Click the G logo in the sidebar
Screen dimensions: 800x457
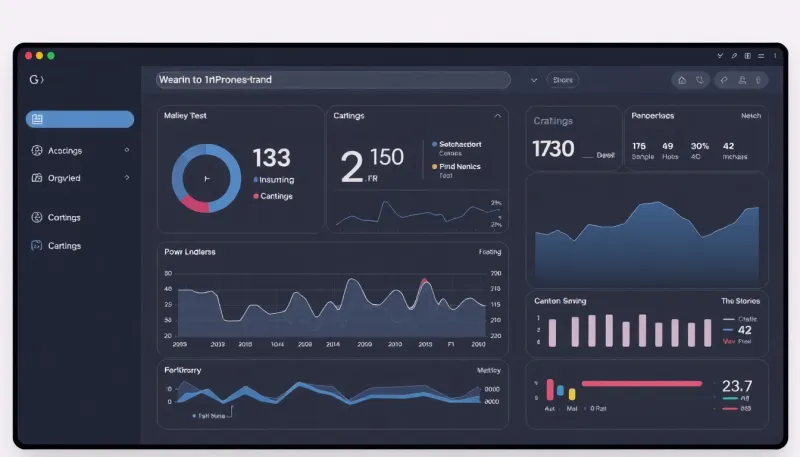coord(36,80)
